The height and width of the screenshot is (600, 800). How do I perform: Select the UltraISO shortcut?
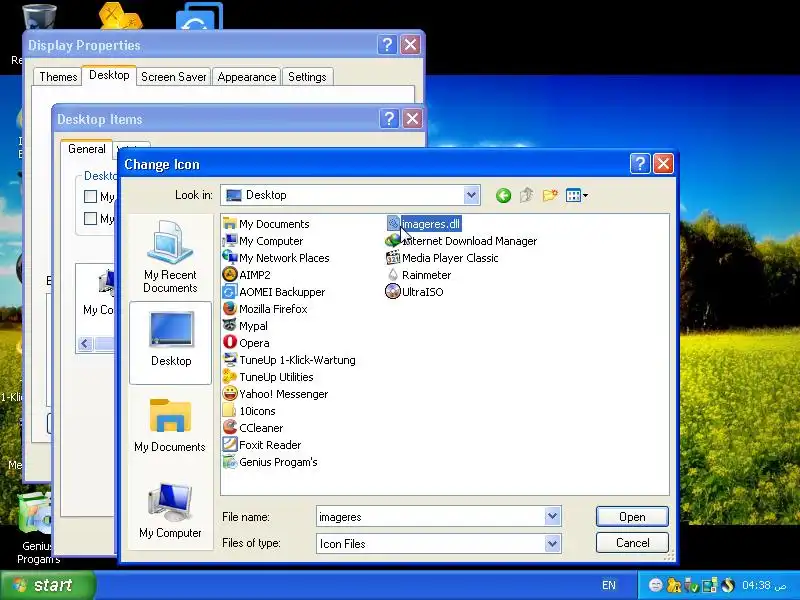414,292
